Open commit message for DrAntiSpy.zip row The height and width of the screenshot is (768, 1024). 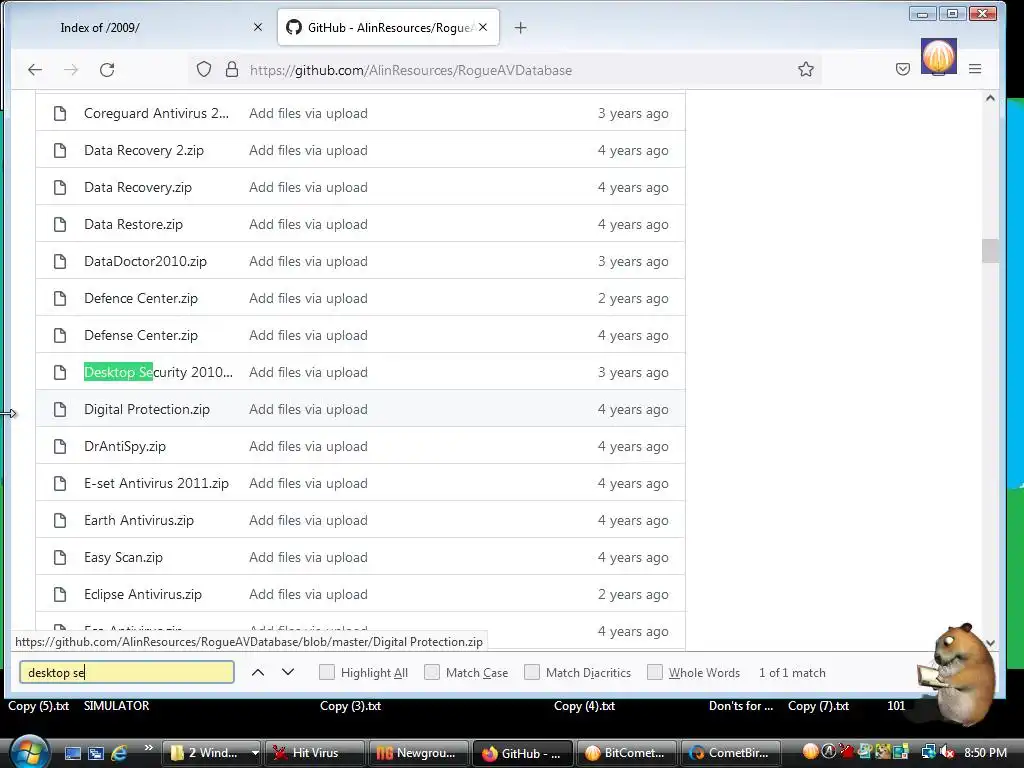click(308, 447)
